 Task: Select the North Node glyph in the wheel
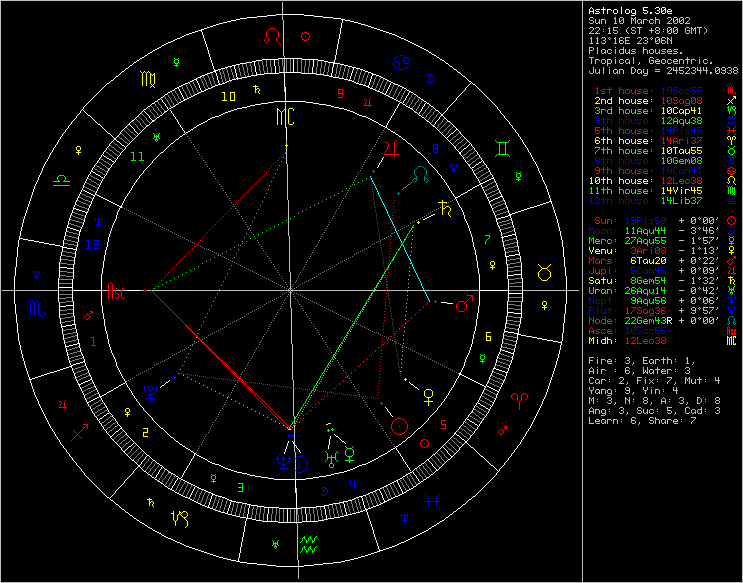coord(425,174)
